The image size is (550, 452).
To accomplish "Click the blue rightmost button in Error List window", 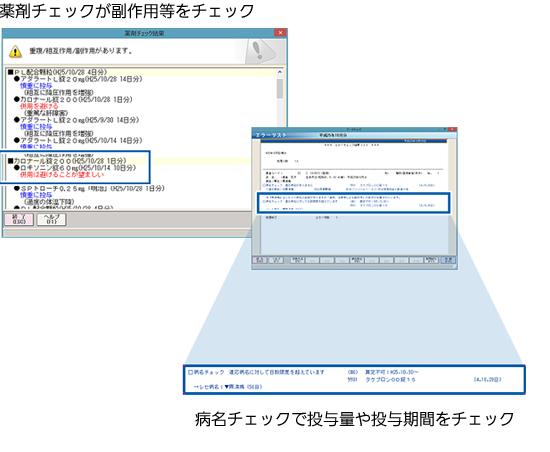I will tap(448, 260).
